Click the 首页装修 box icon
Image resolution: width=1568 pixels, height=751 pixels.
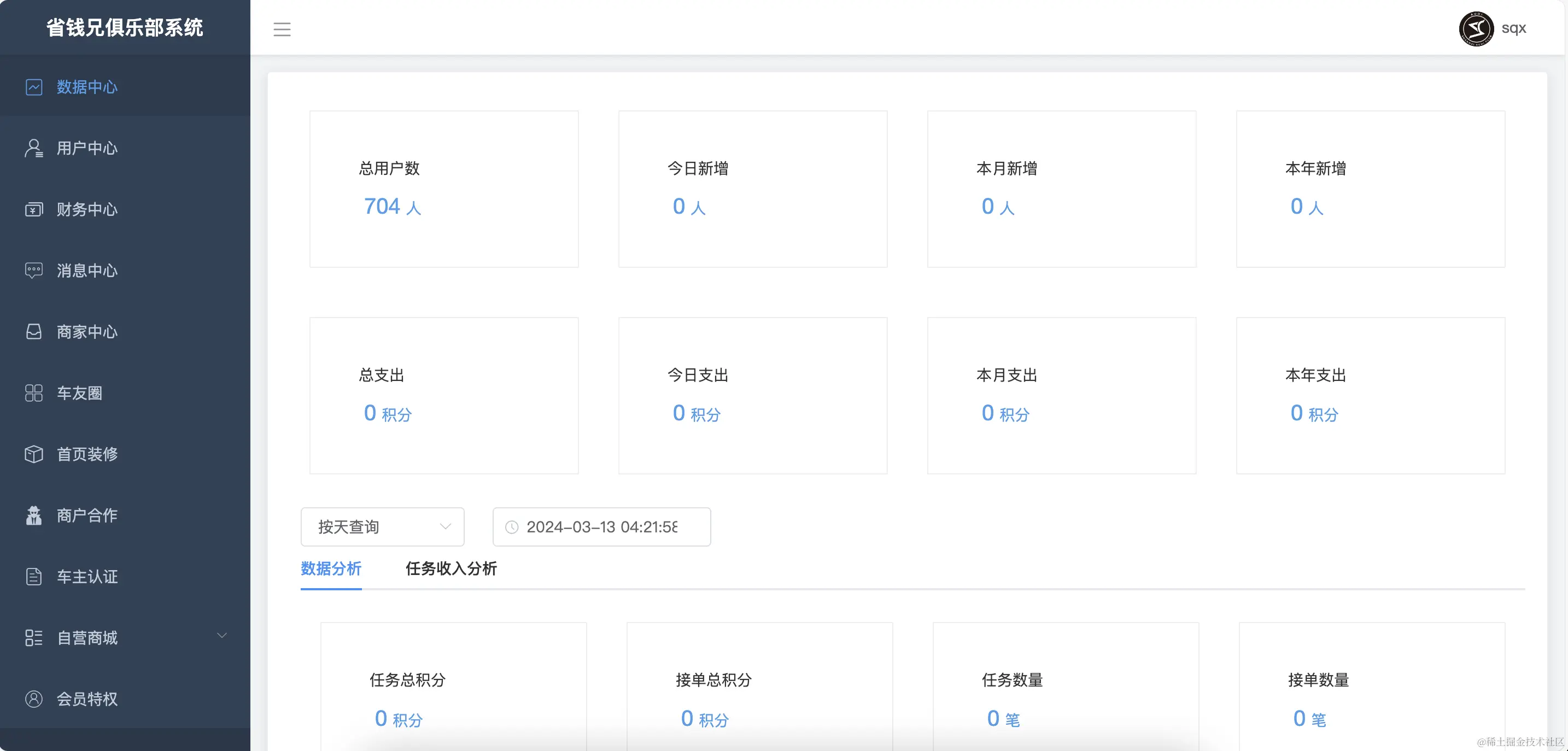[34, 454]
